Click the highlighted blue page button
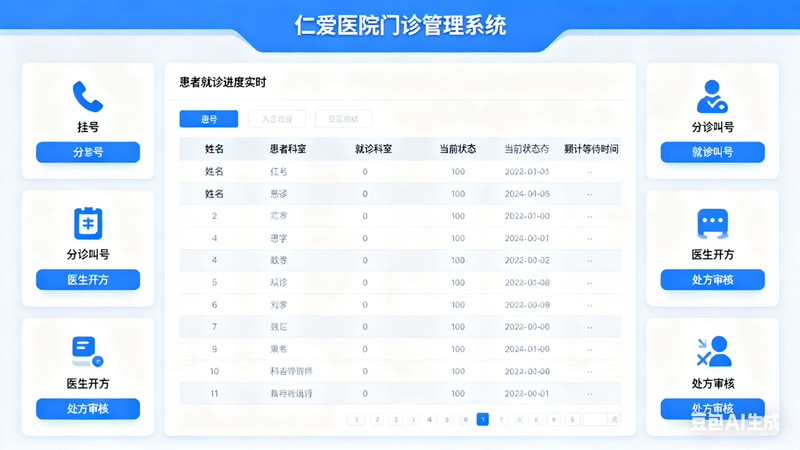800x450 pixels. click(x=483, y=419)
